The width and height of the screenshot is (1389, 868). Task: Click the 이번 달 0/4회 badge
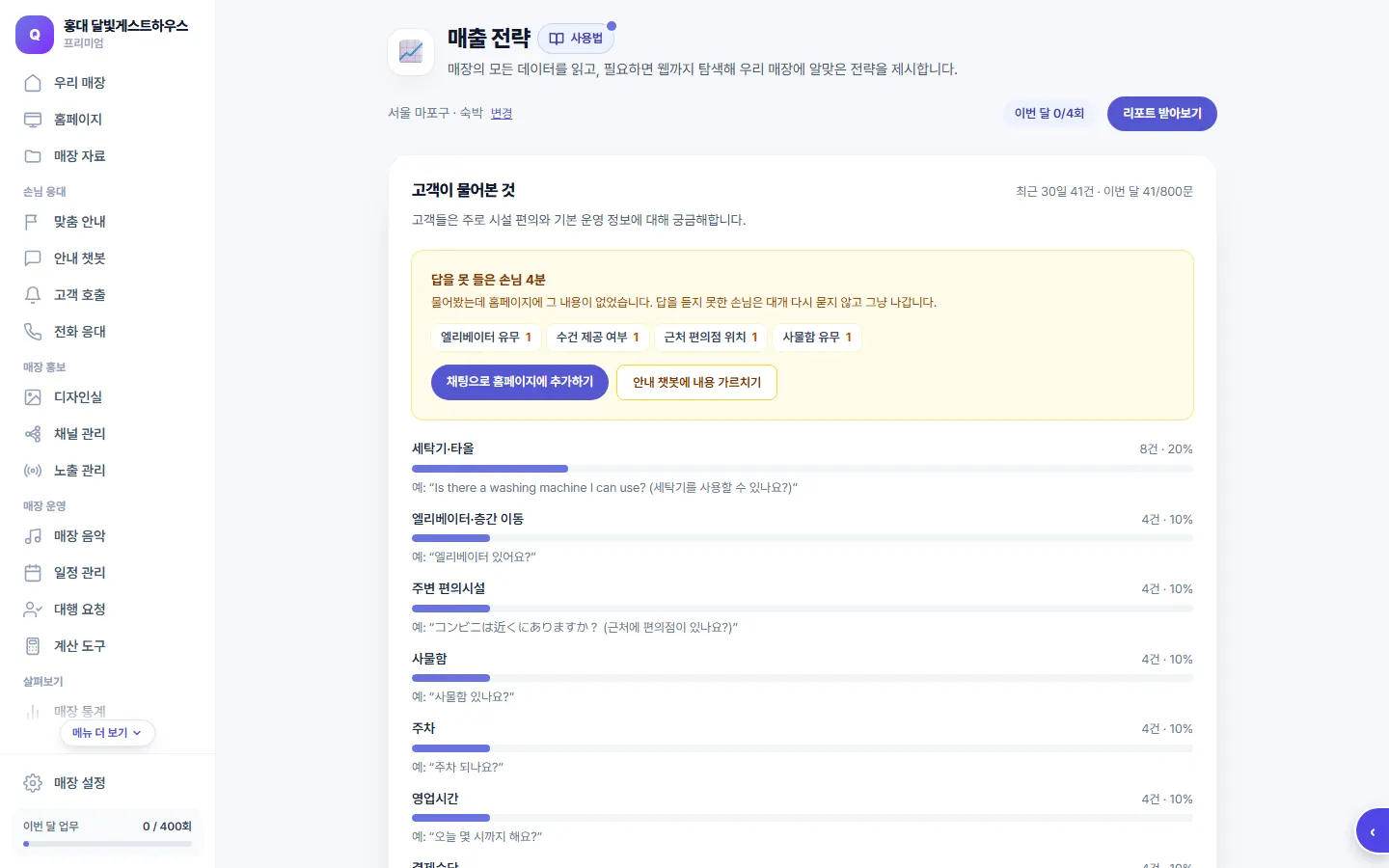coord(1049,114)
